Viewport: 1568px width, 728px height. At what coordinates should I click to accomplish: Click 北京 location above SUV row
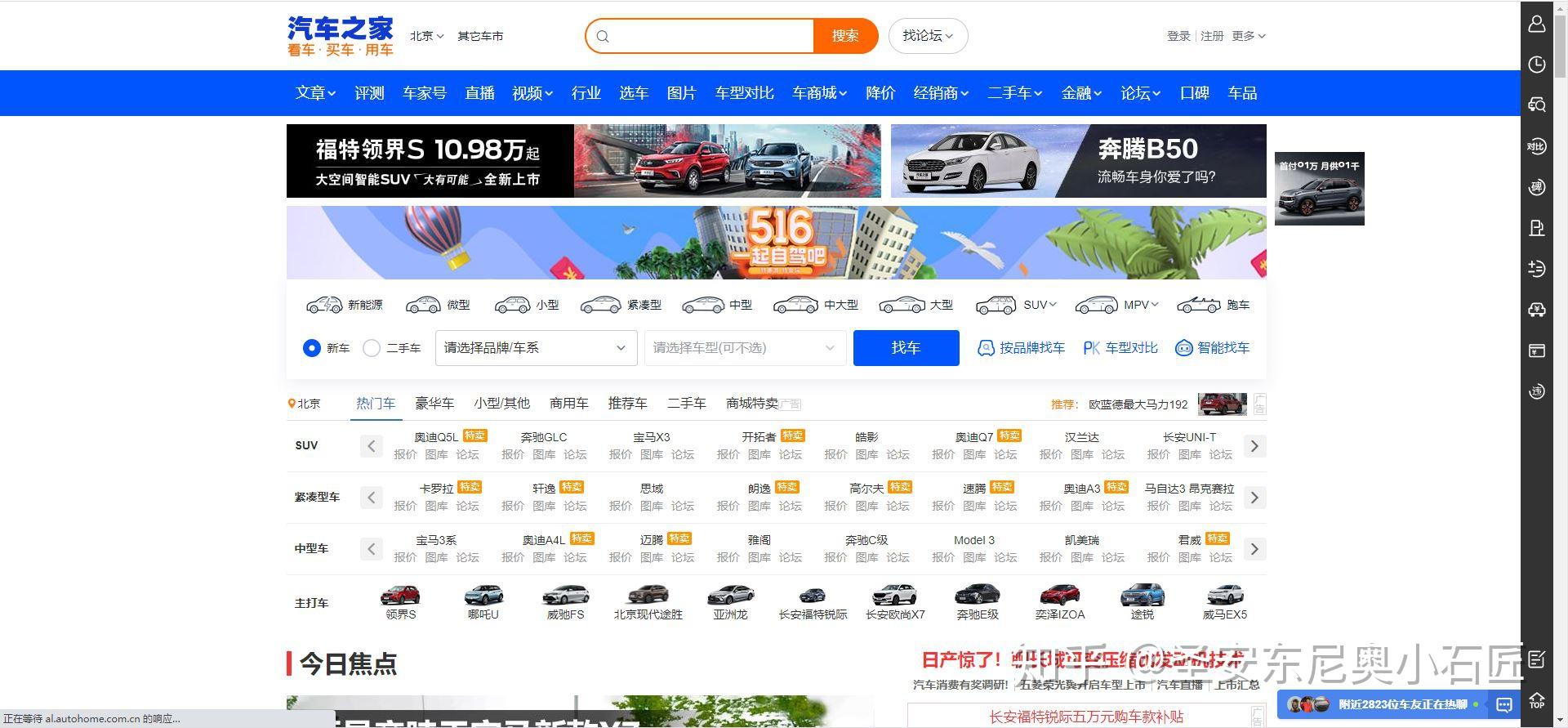click(x=305, y=404)
